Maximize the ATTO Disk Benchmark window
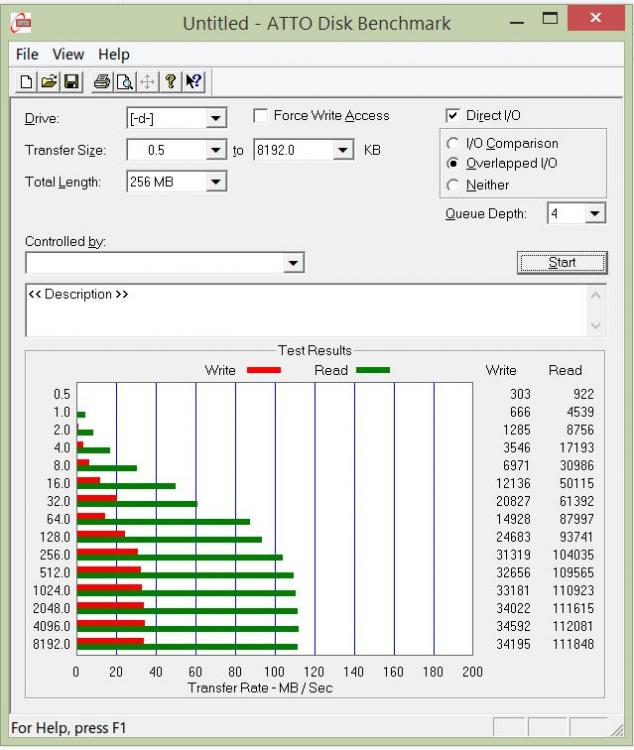The width and height of the screenshot is (634, 750). (x=550, y=19)
